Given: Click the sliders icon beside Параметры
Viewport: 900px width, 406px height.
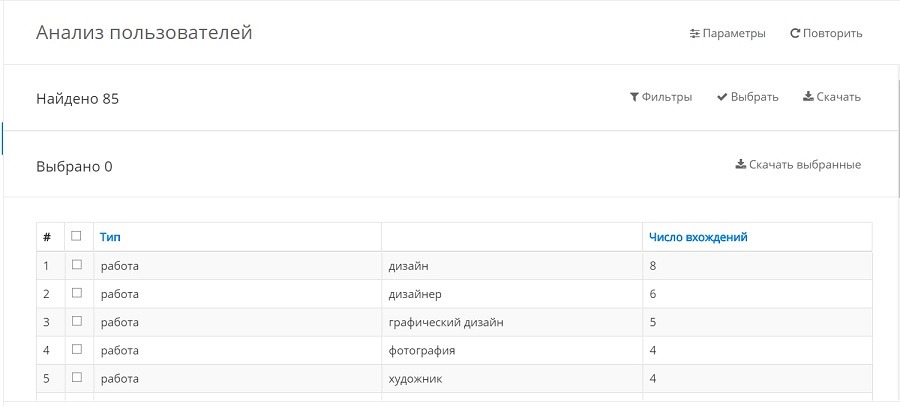Looking at the screenshot, I should tap(695, 33).
